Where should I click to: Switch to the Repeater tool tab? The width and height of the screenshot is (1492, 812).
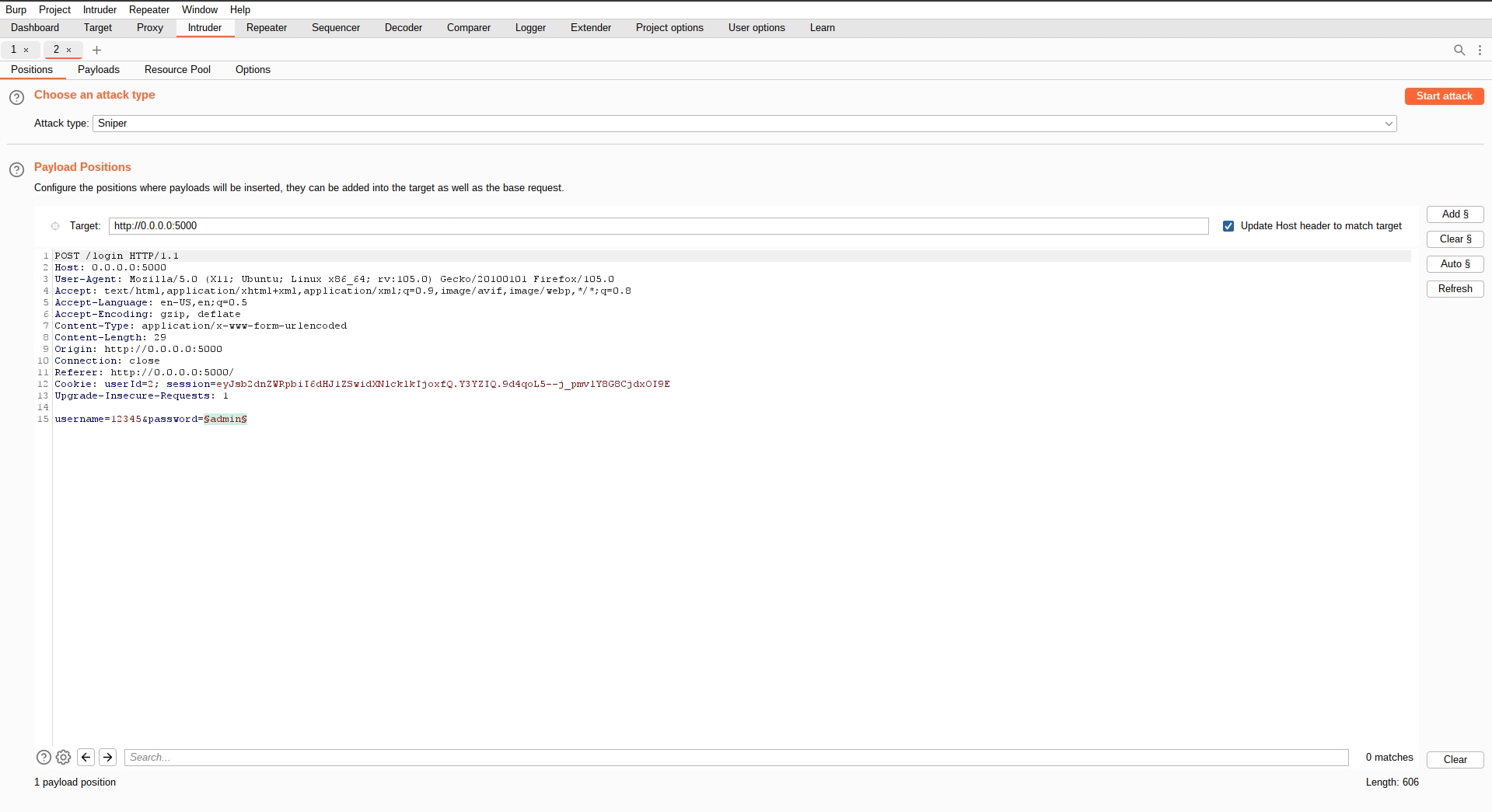click(266, 28)
